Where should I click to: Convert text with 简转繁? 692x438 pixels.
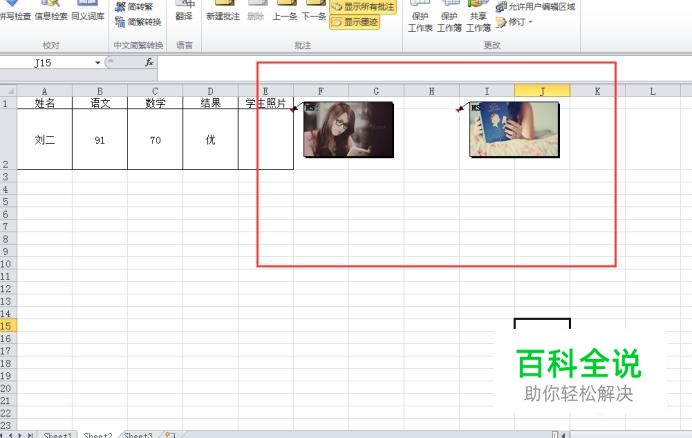coord(134,7)
